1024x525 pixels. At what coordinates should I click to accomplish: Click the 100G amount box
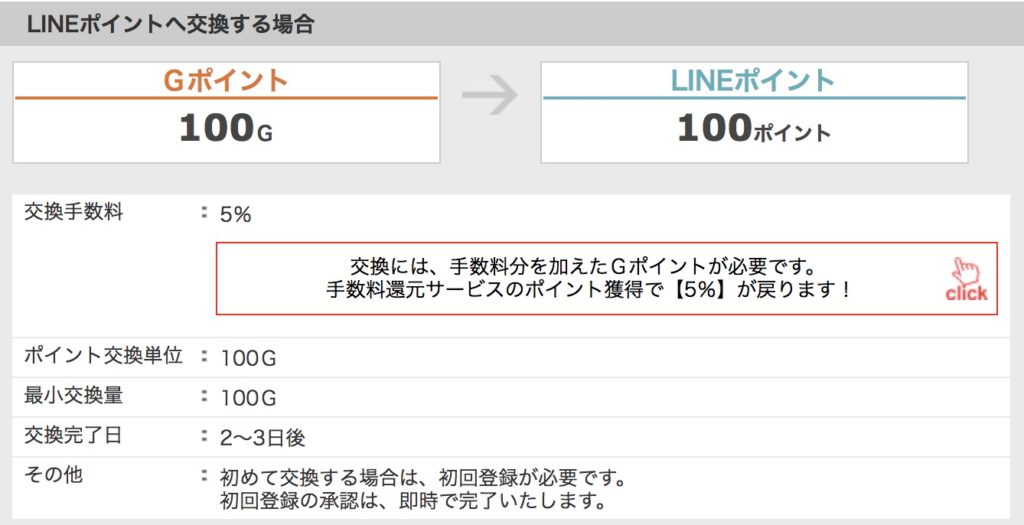(226, 112)
